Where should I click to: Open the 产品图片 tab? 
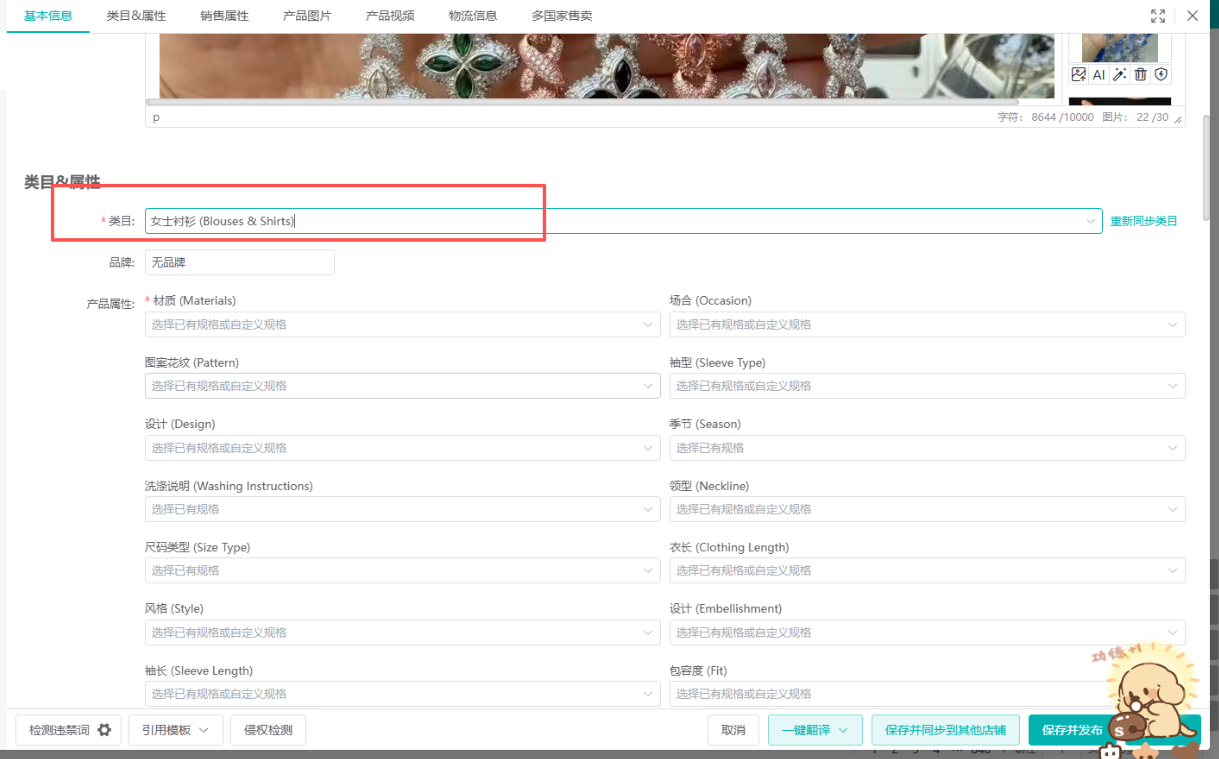coord(307,16)
